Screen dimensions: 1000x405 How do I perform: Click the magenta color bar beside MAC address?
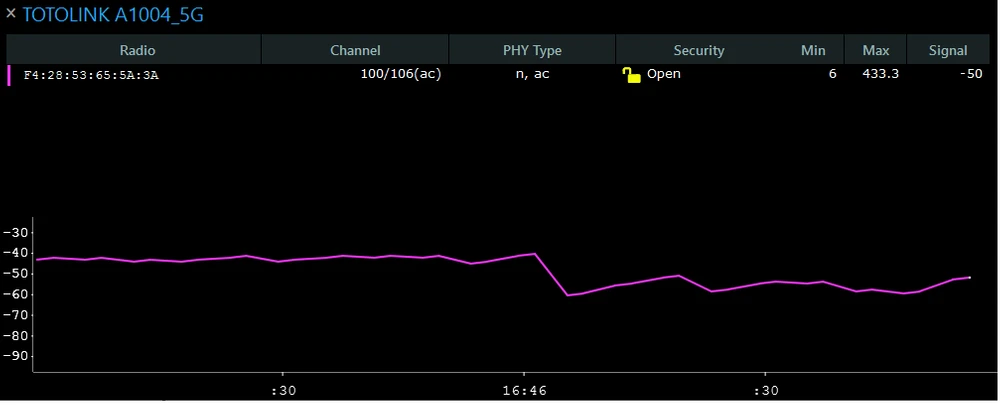[x=10, y=75]
